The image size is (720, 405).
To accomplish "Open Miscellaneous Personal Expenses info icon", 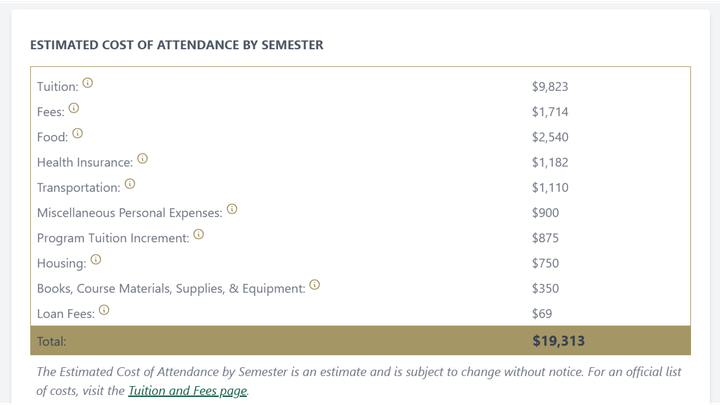I will pyautogui.click(x=232, y=209).
